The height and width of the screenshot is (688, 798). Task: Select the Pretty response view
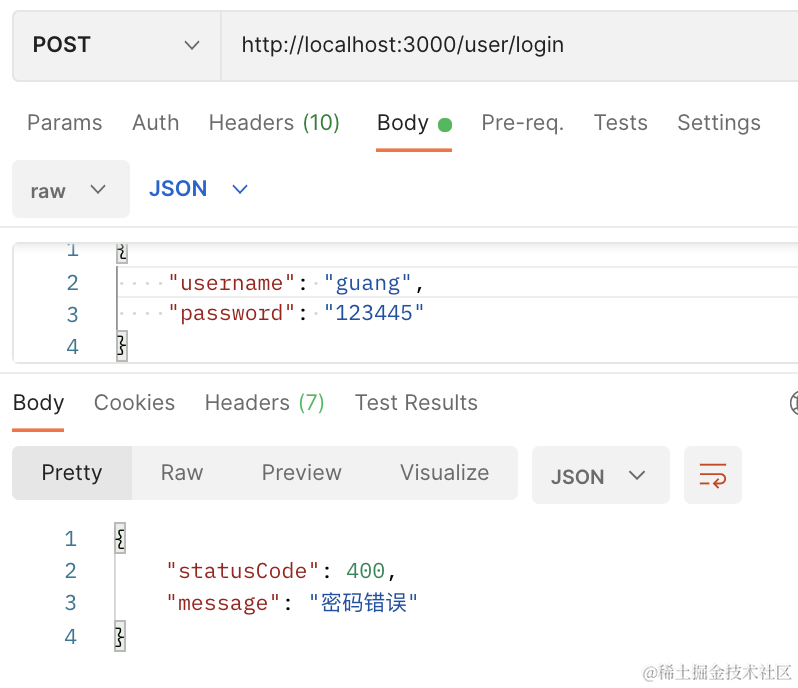pos(72,473)
